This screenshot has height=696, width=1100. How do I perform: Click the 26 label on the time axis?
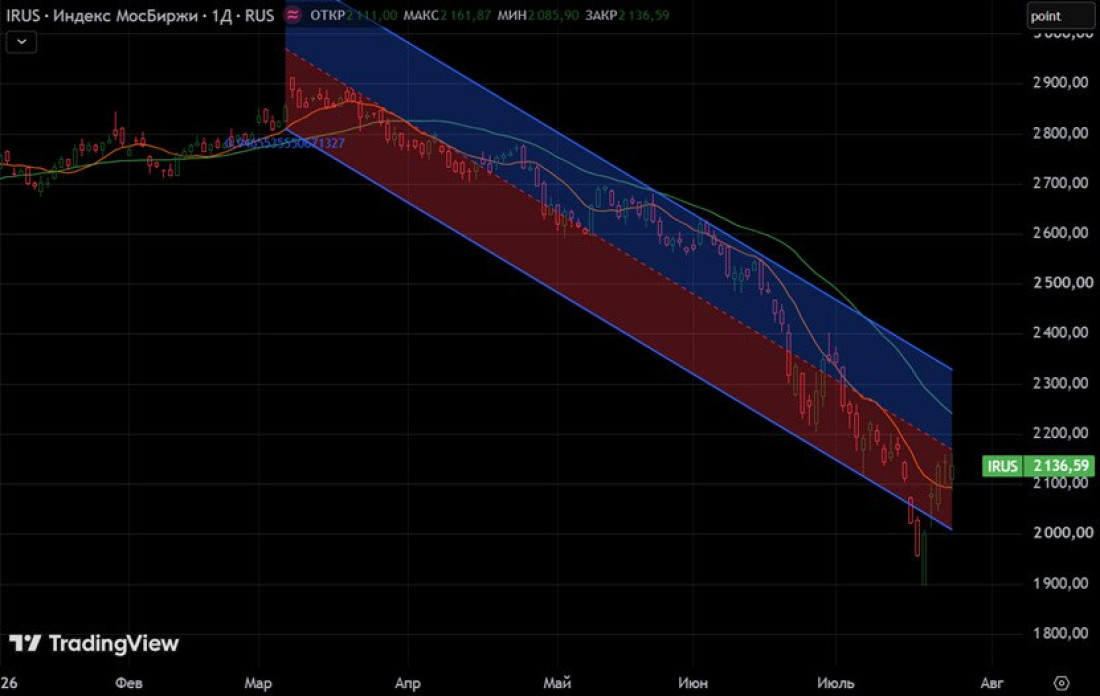click(x=9, y=683)
